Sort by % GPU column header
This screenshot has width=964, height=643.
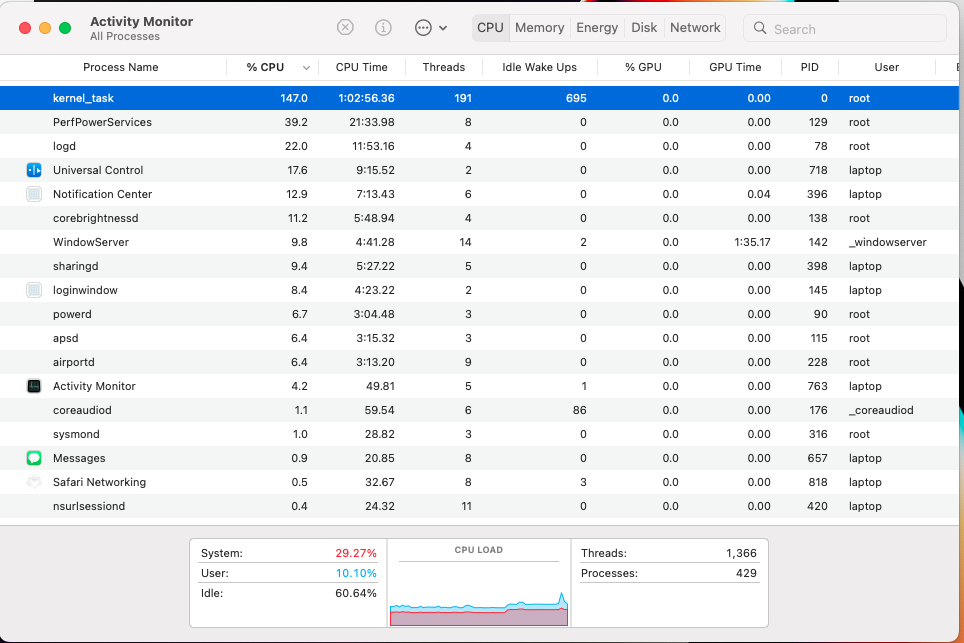[643, 68]
